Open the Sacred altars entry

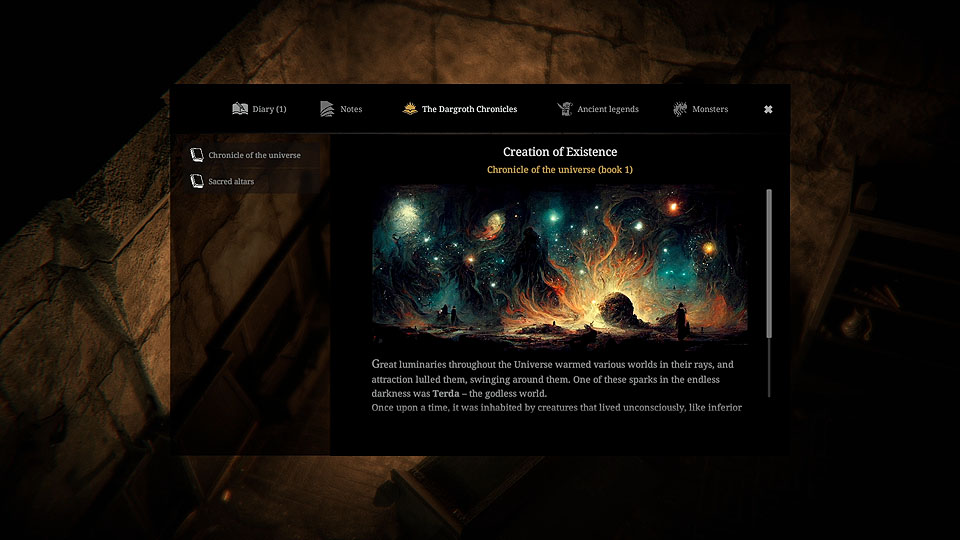(x=232, y=182)
